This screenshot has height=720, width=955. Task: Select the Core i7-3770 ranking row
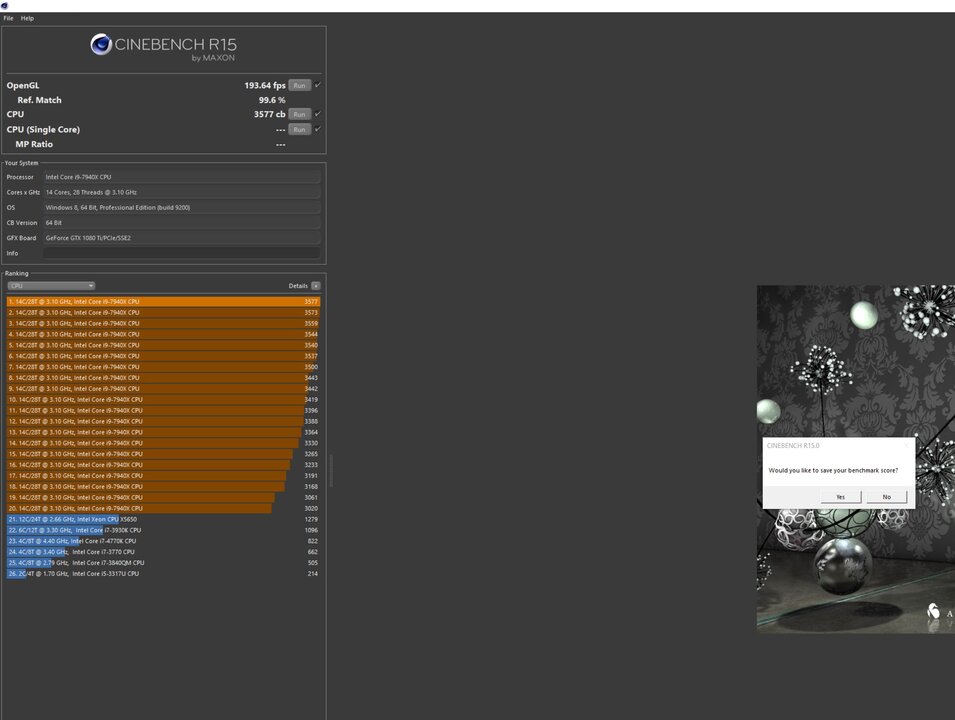(163, 552)
